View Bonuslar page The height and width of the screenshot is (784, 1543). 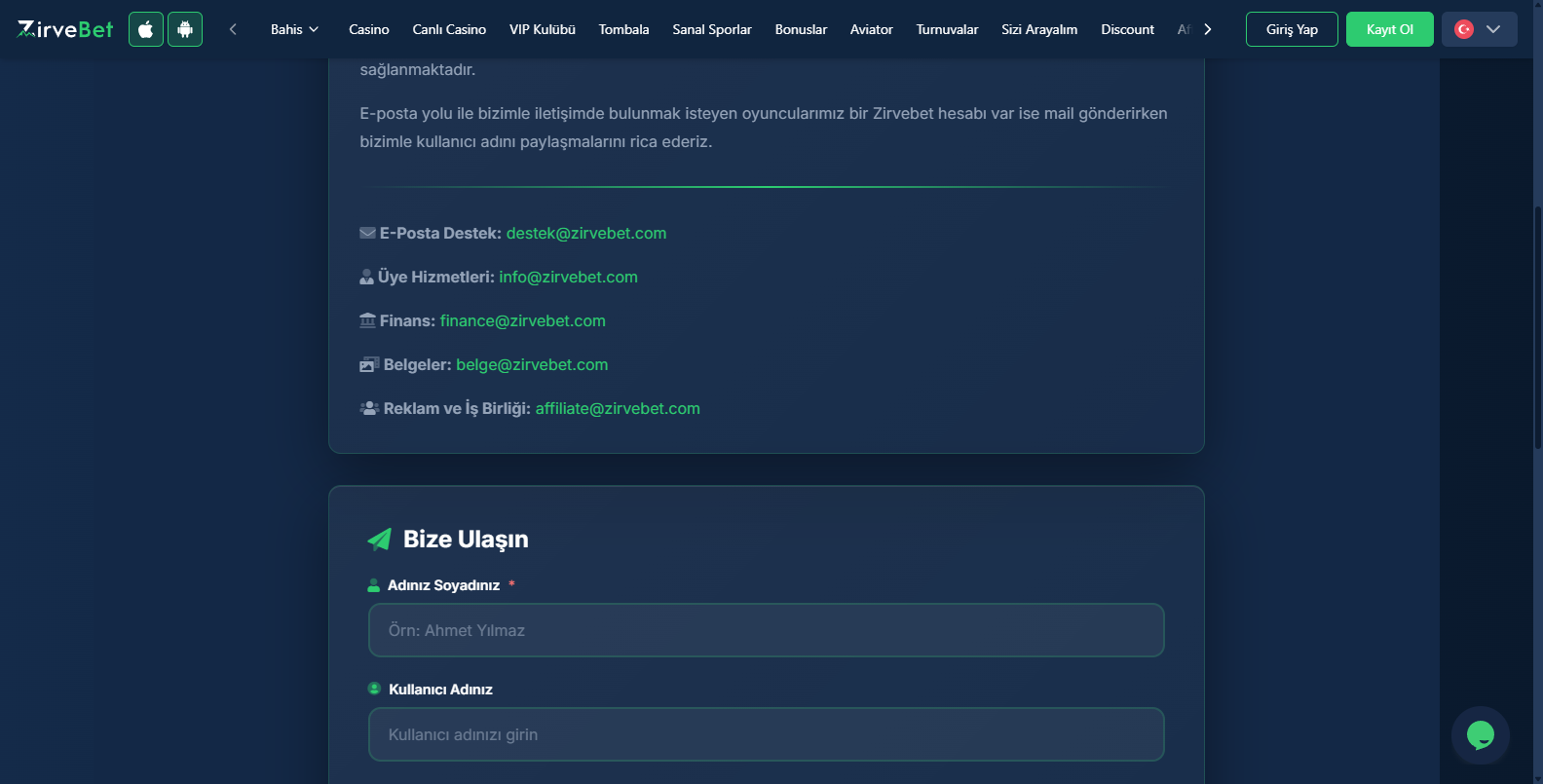click(801, 29)
